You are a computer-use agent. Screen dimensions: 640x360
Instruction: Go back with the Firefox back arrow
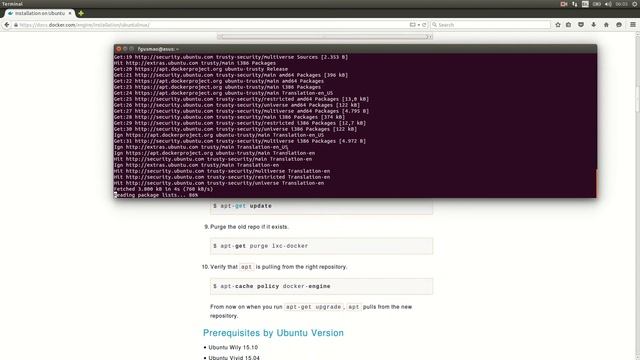pyautogui.click(x=7, y=25)
